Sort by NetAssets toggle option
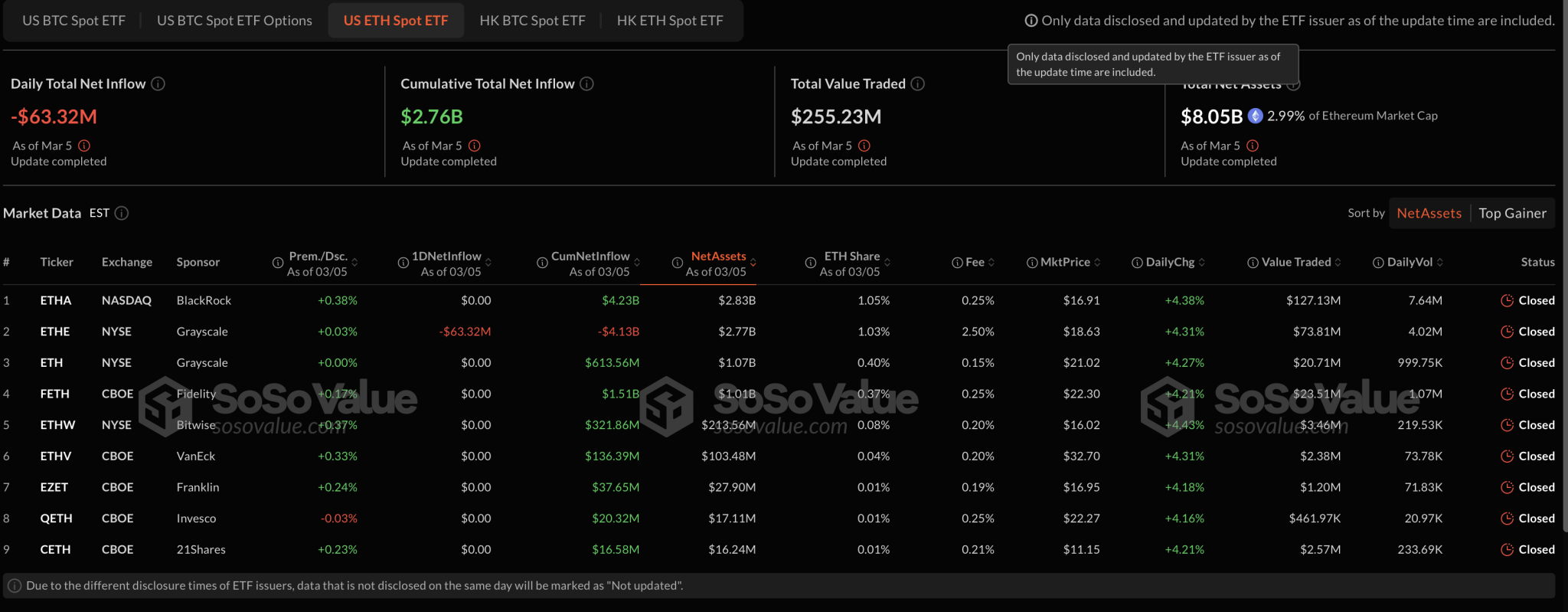1568x612 pixels. (x=1429, y=213)
